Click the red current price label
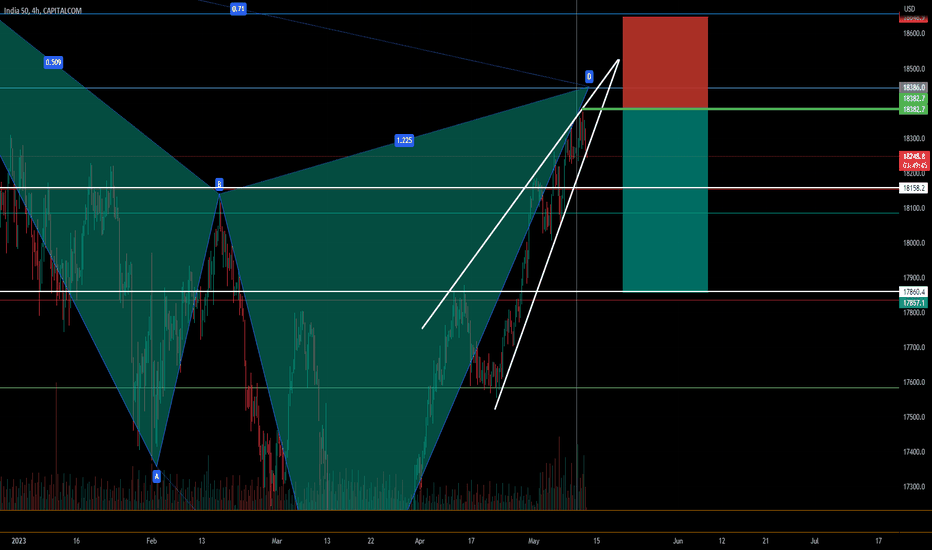Image resolution: width=932 pixels, height=550 pixels. (x=914, y=161)
